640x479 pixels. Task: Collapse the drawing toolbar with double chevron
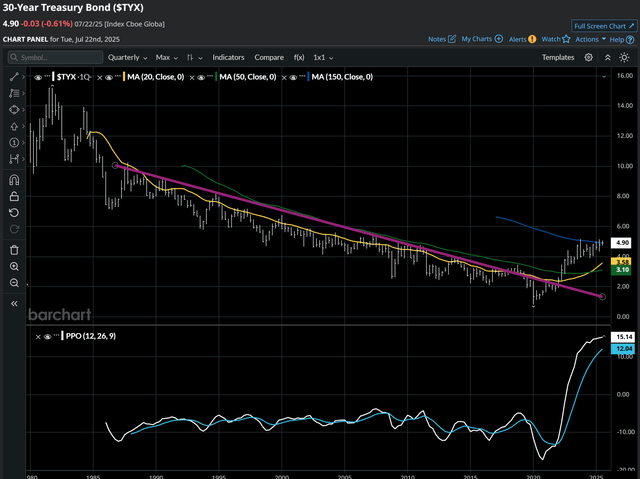tap(14, 304)
